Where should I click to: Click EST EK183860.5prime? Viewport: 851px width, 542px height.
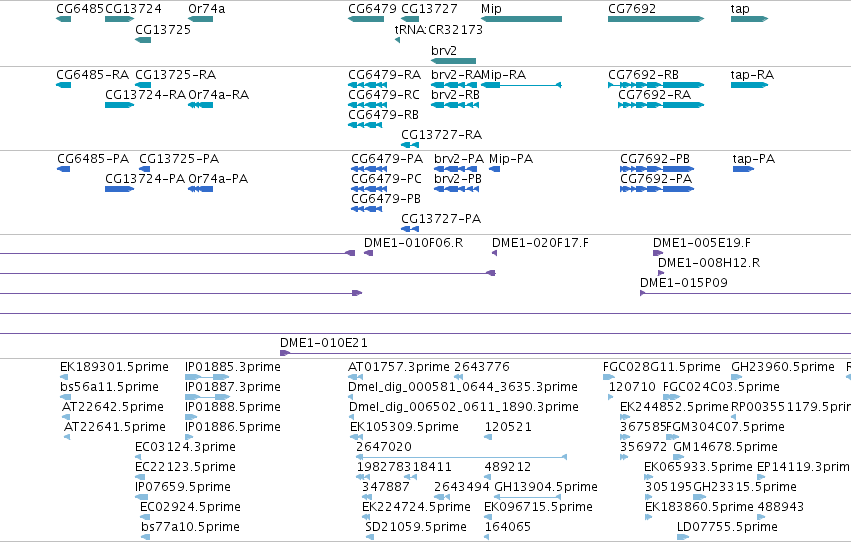click(x=648, y=517)
